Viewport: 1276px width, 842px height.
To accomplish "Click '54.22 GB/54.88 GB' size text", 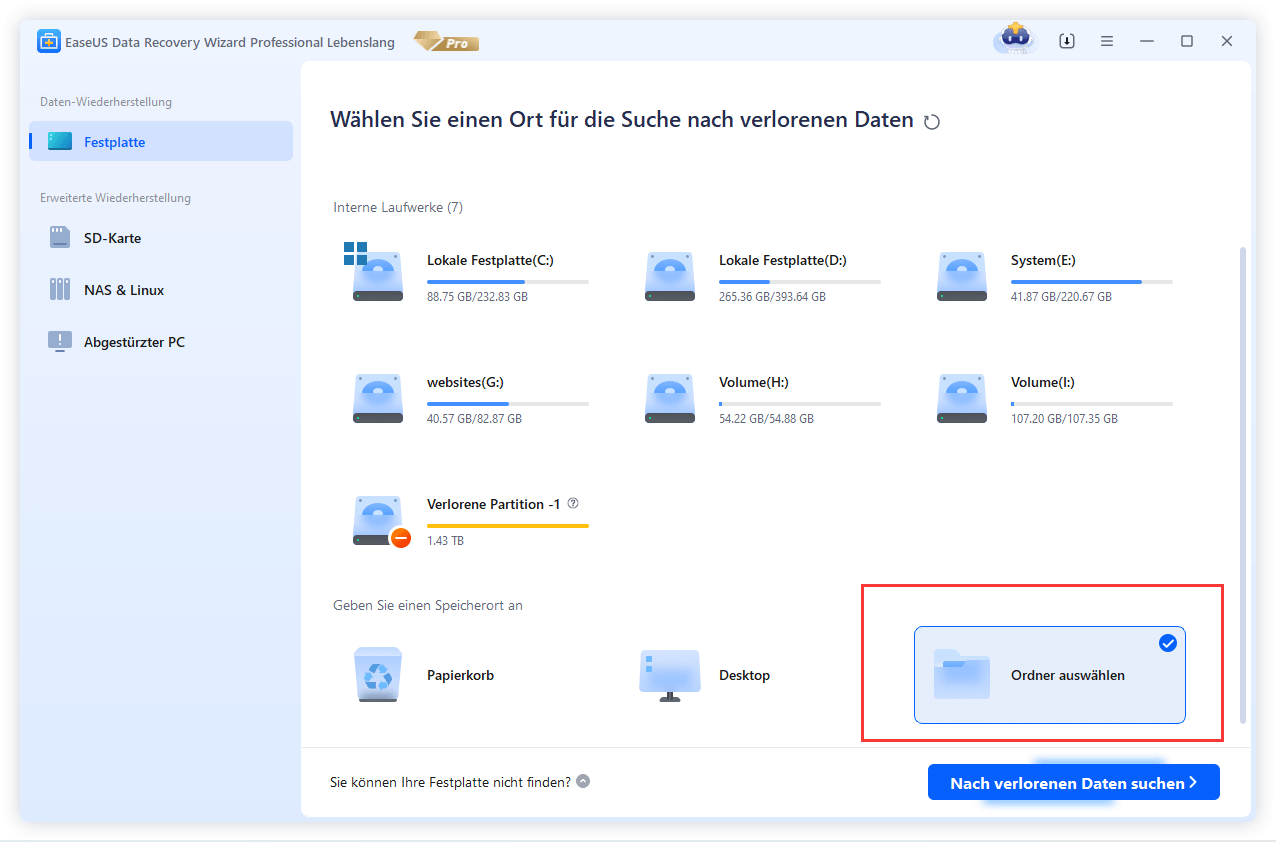I will (x=766, y=419).
